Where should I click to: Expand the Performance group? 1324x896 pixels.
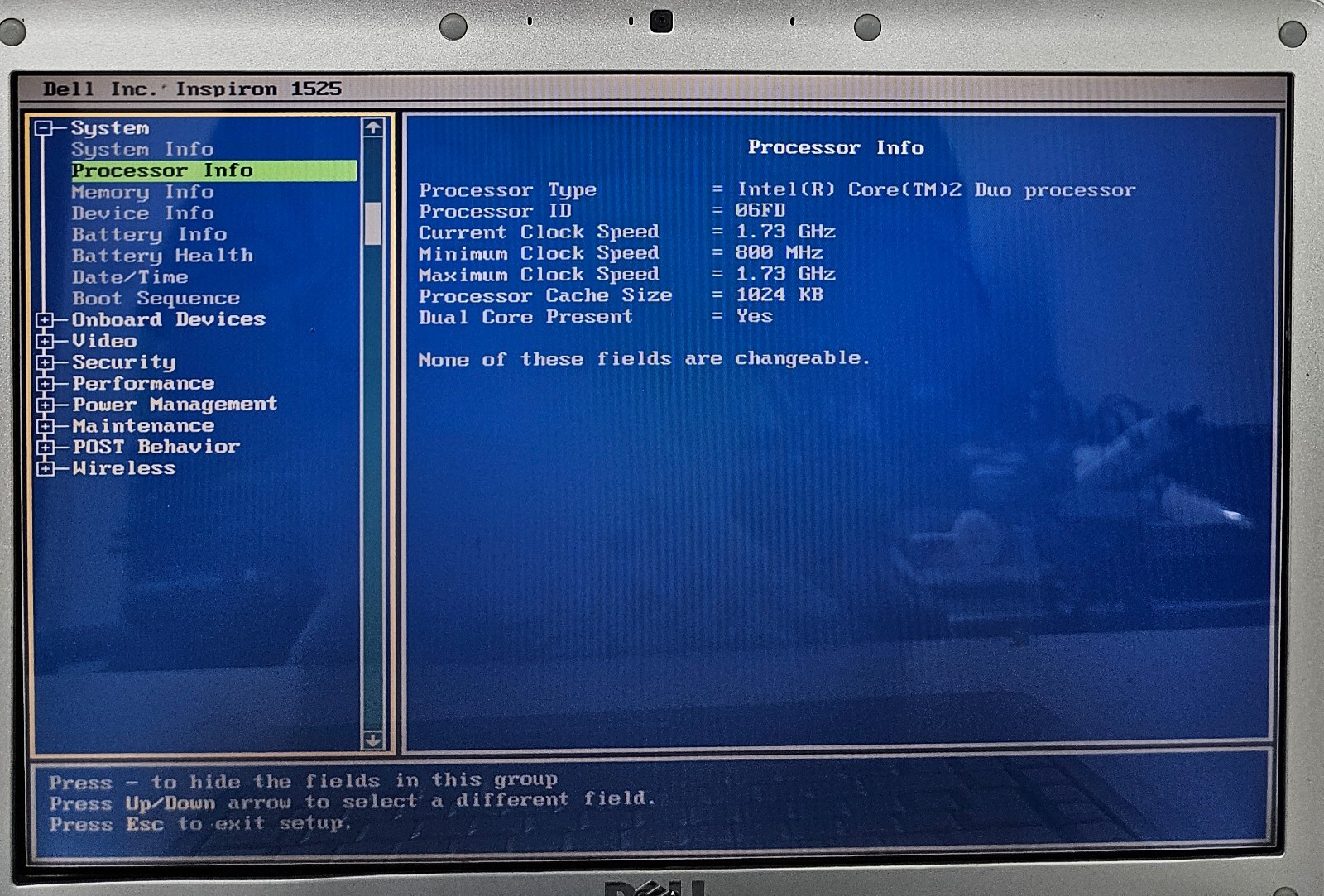coord(45,384)
